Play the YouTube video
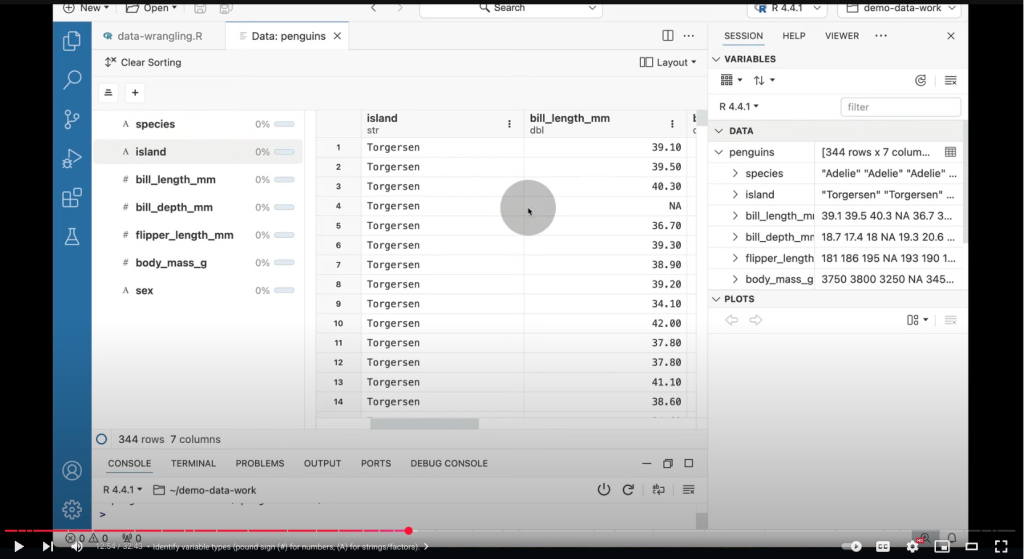The image size is (1024, 559). [18, 547]
